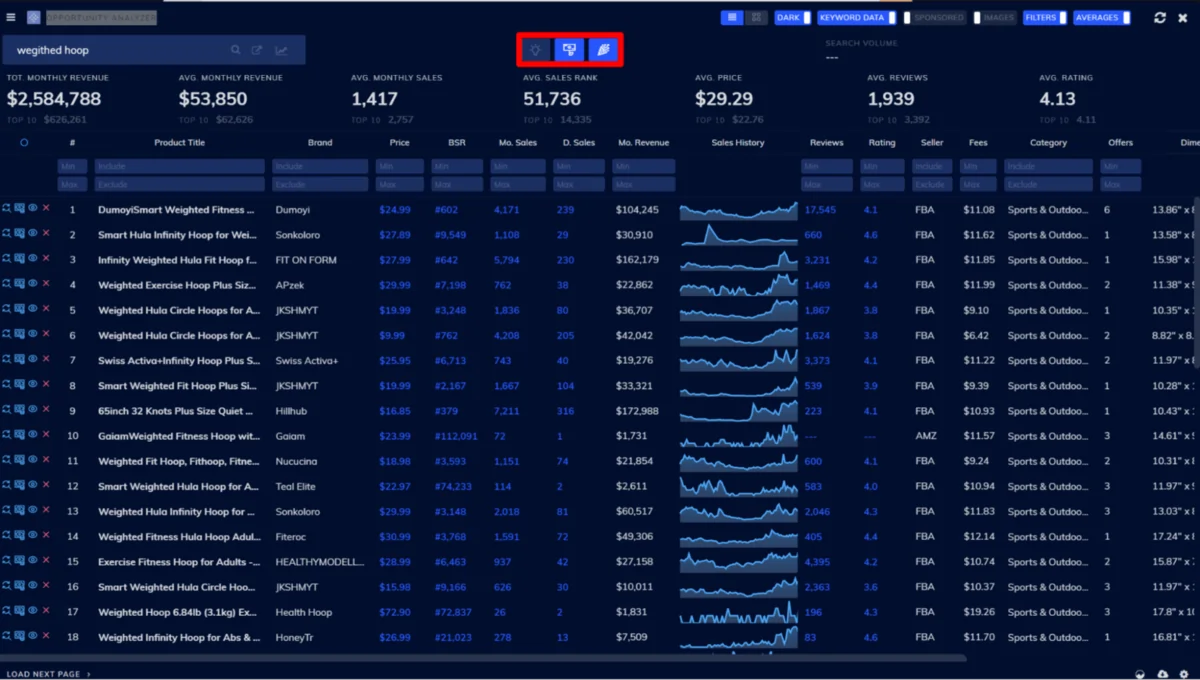Click the share/export icon in the highlighted toolbar

[x=568, y=48]
